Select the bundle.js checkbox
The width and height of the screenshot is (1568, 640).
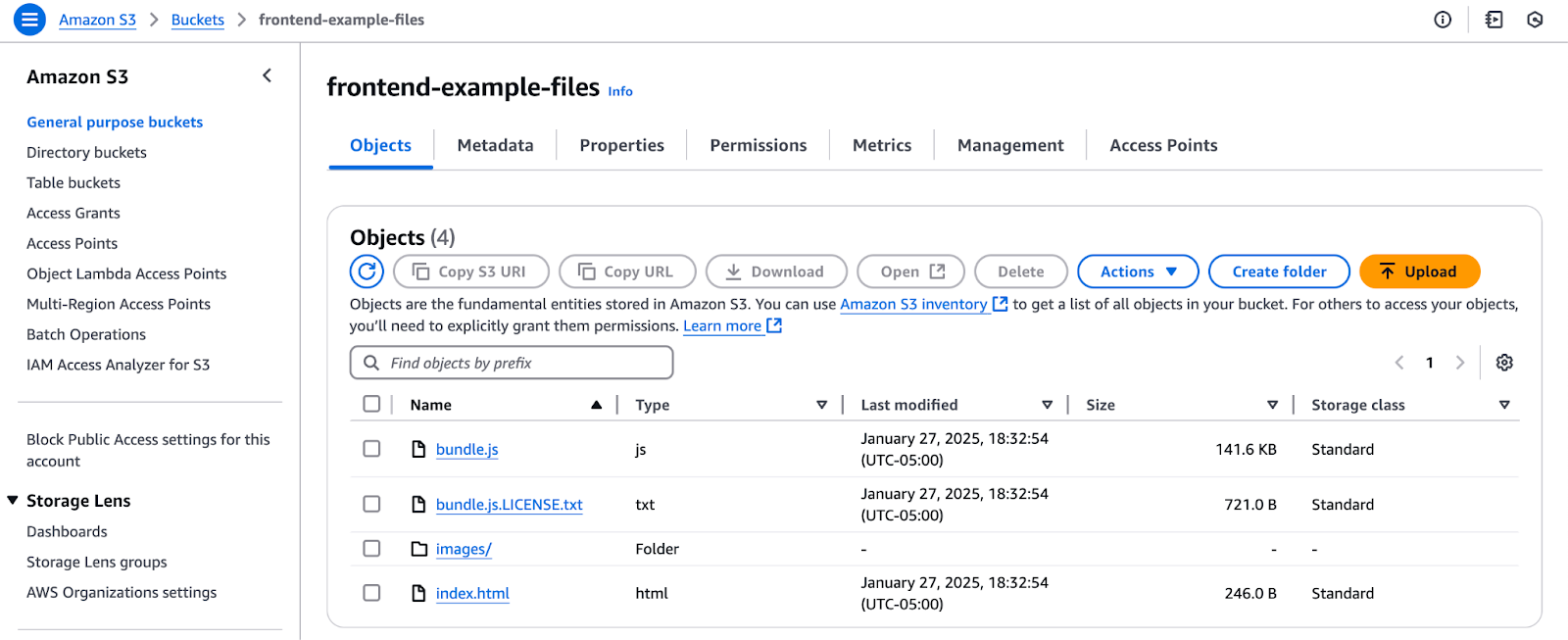coord(371,449)
